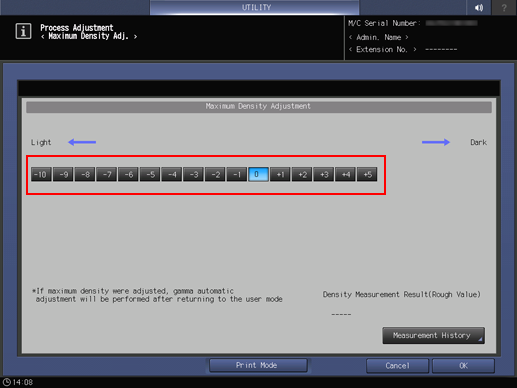
Task: Click the Admin. Name label
Action: pos(378,37)
